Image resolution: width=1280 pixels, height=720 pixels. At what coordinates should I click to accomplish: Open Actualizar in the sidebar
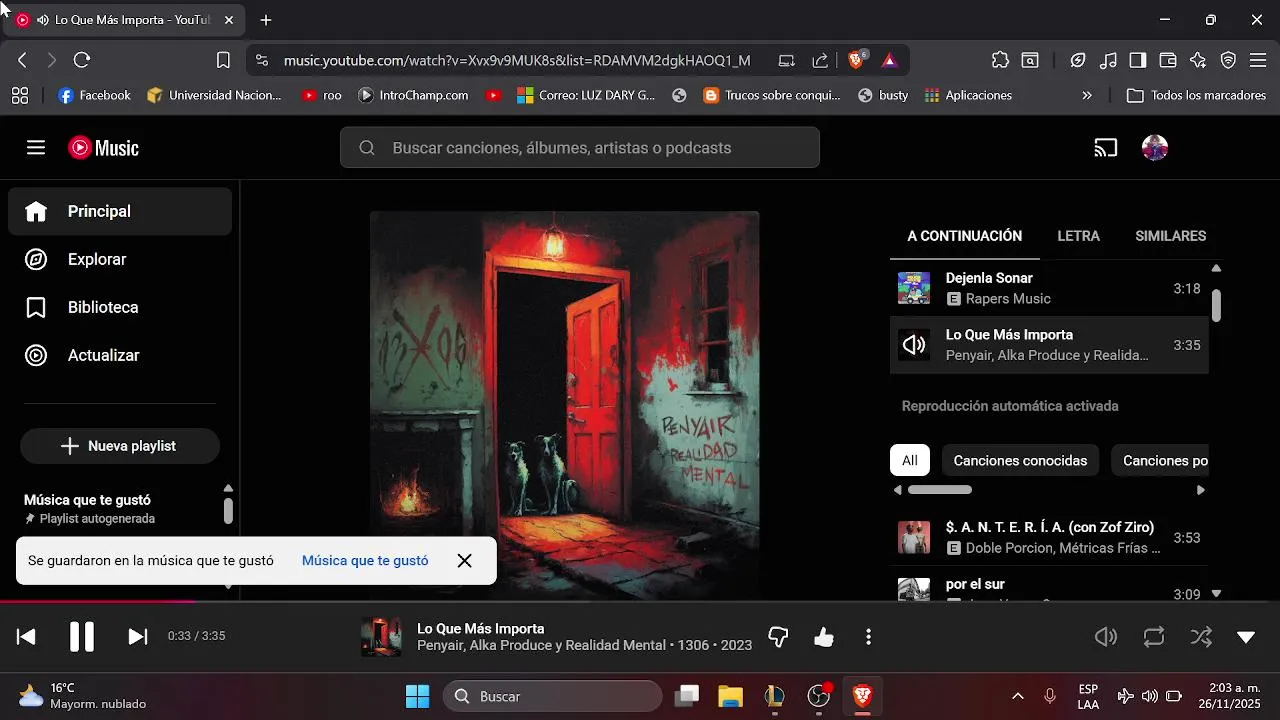click(120, 355)
